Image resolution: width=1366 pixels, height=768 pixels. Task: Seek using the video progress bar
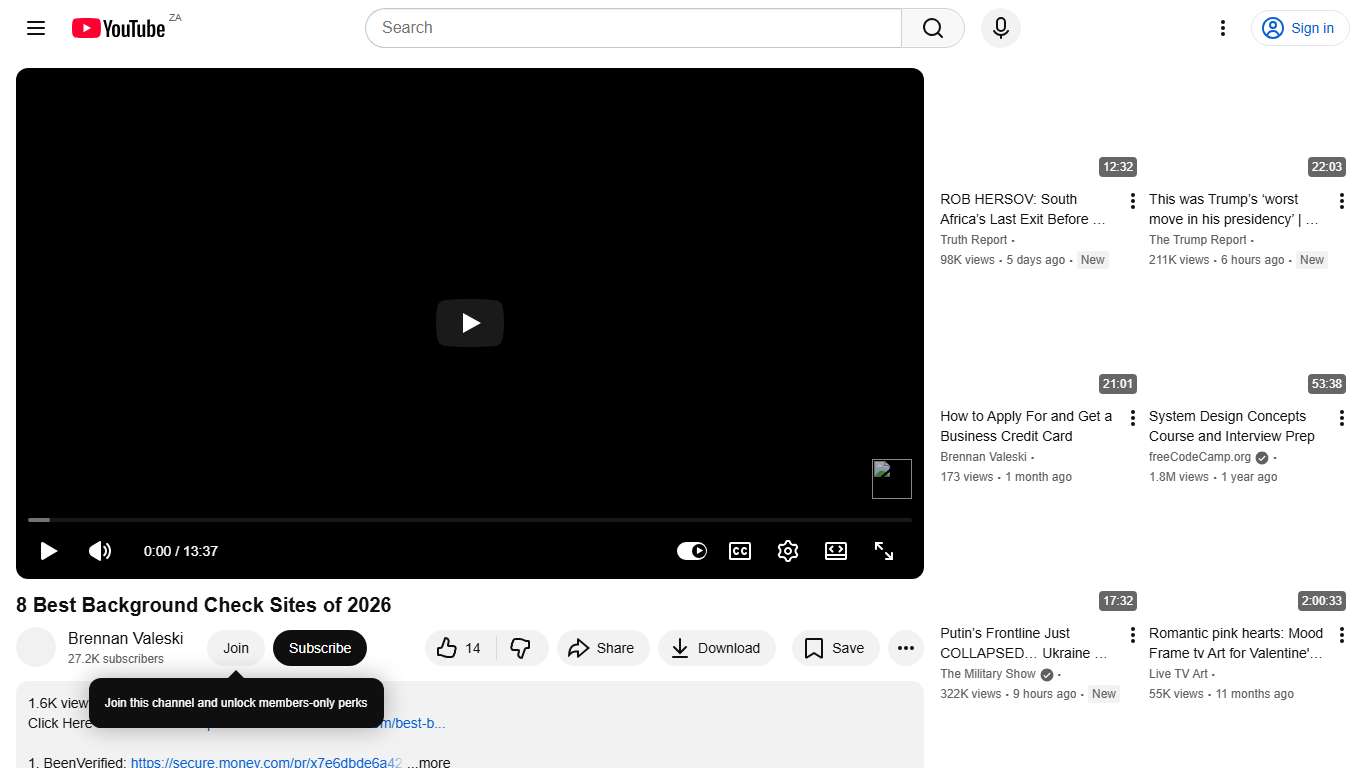470,520
